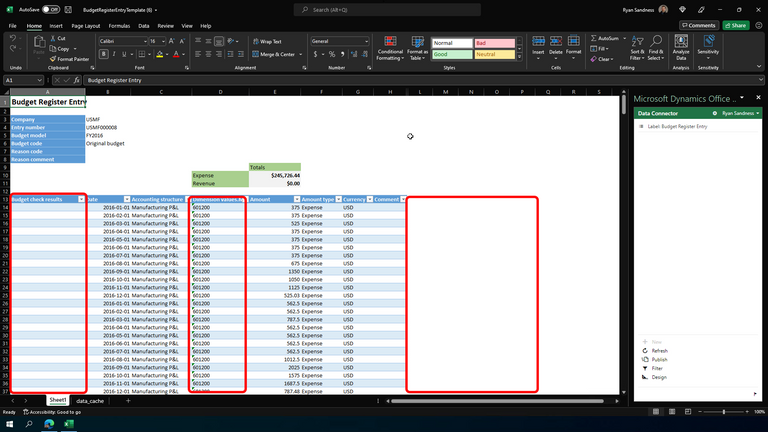Click the Save icon in title bar
The height and width of the screenshot is (432, 768).
point(68,9)
